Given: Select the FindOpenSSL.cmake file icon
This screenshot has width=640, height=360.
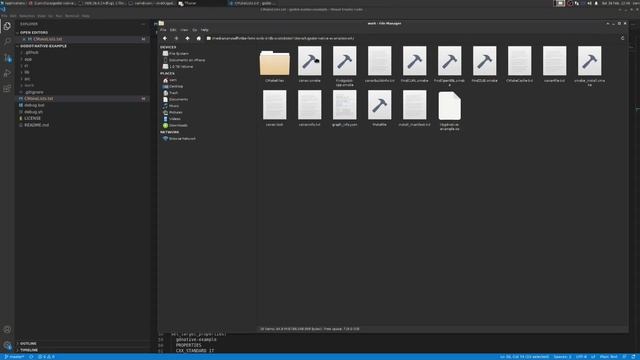Looking at the screenshot, I should 449,61.
